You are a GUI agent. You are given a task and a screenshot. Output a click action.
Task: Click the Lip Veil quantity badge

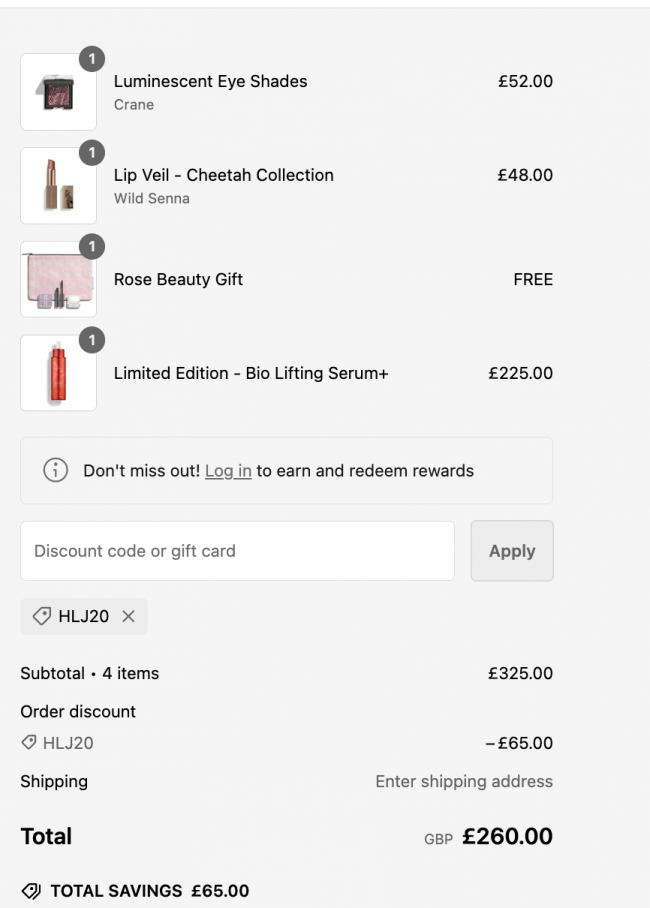click(x=91, y=153)
